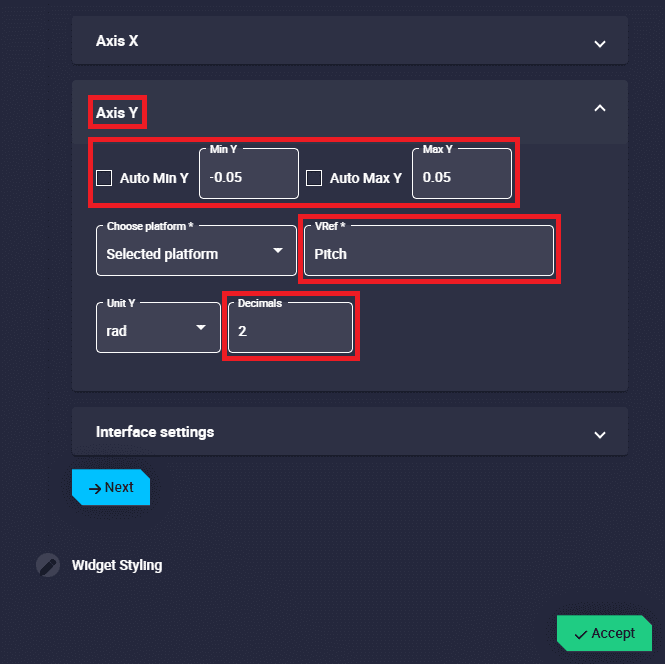Click the Axis X header title

(x=117, y=41)
